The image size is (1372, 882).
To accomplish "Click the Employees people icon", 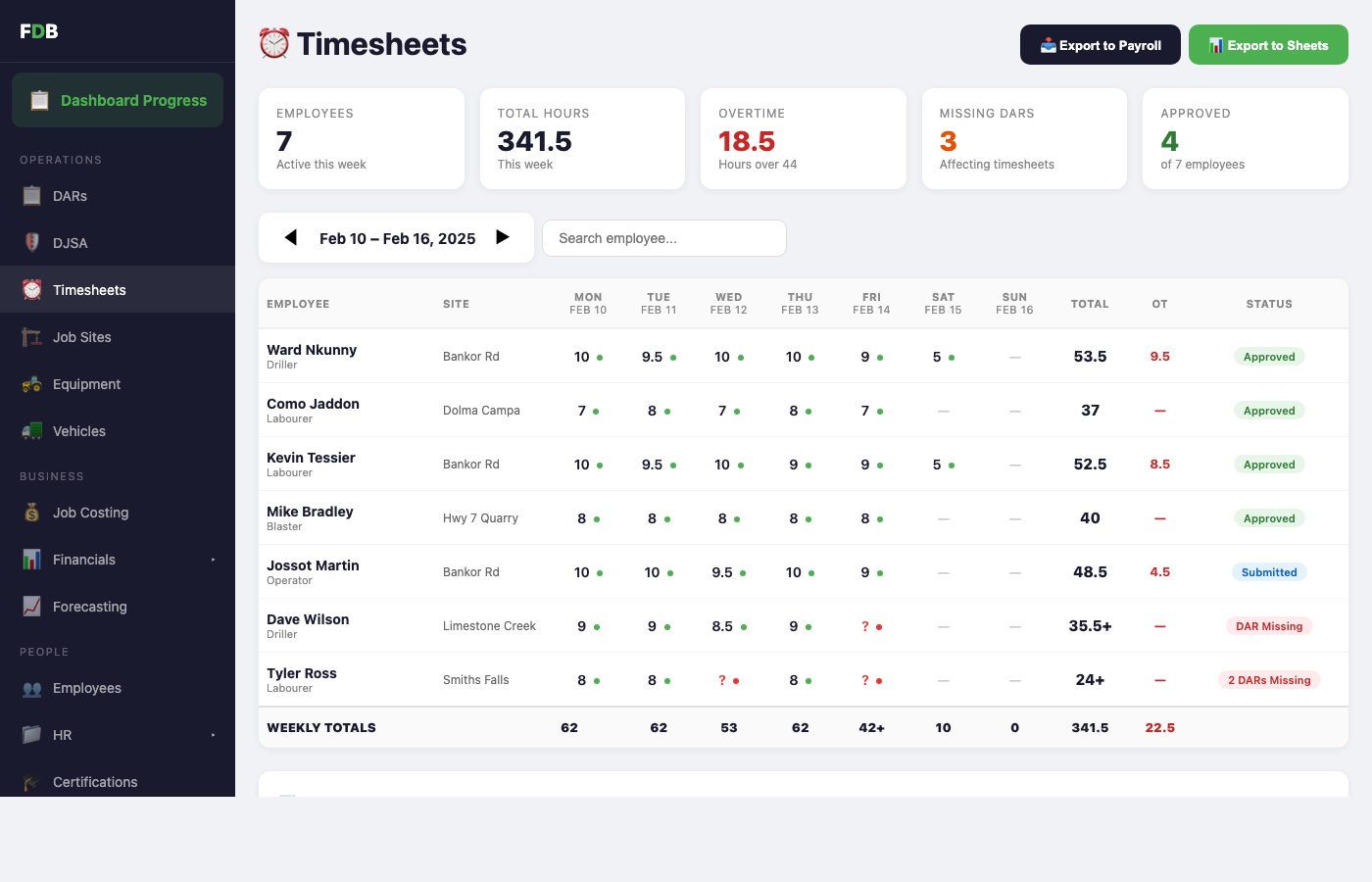I will [32, 688].
